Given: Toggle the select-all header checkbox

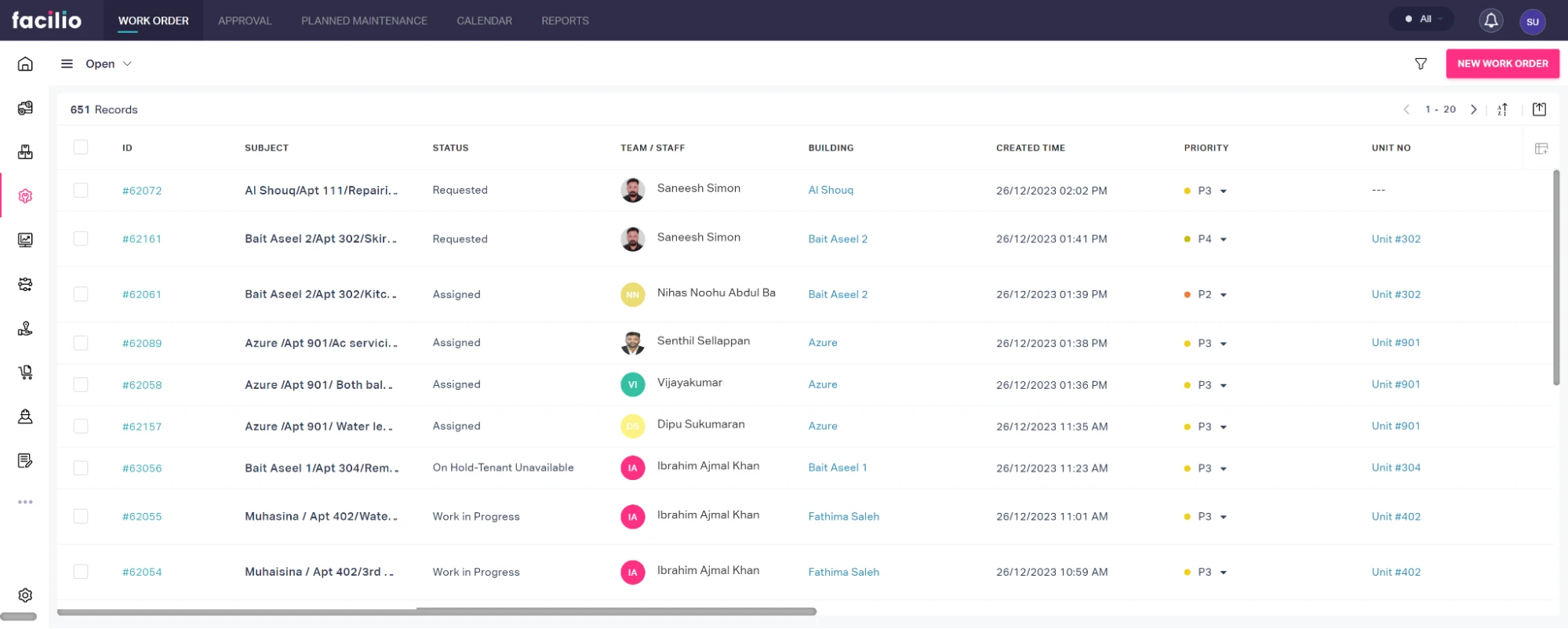Looking at the screenshot, I should click(x=81, y=147).
